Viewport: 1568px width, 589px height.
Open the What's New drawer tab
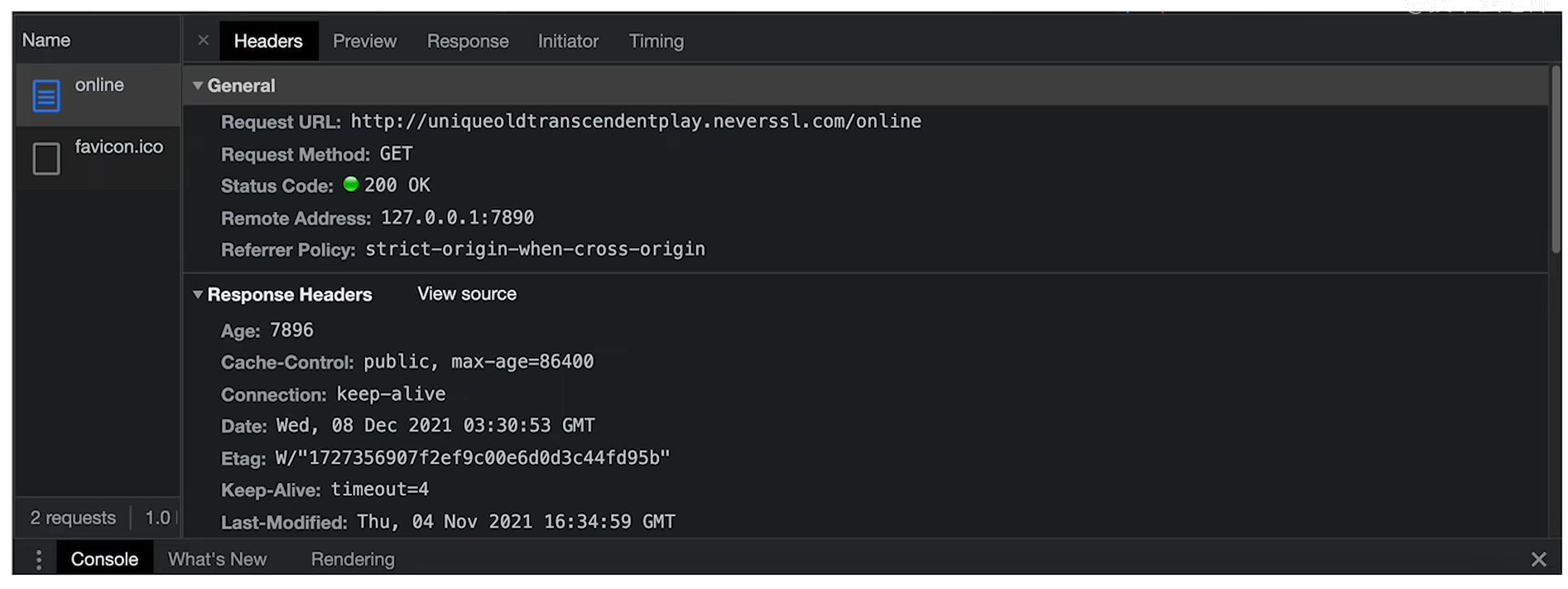pos(217,559)
